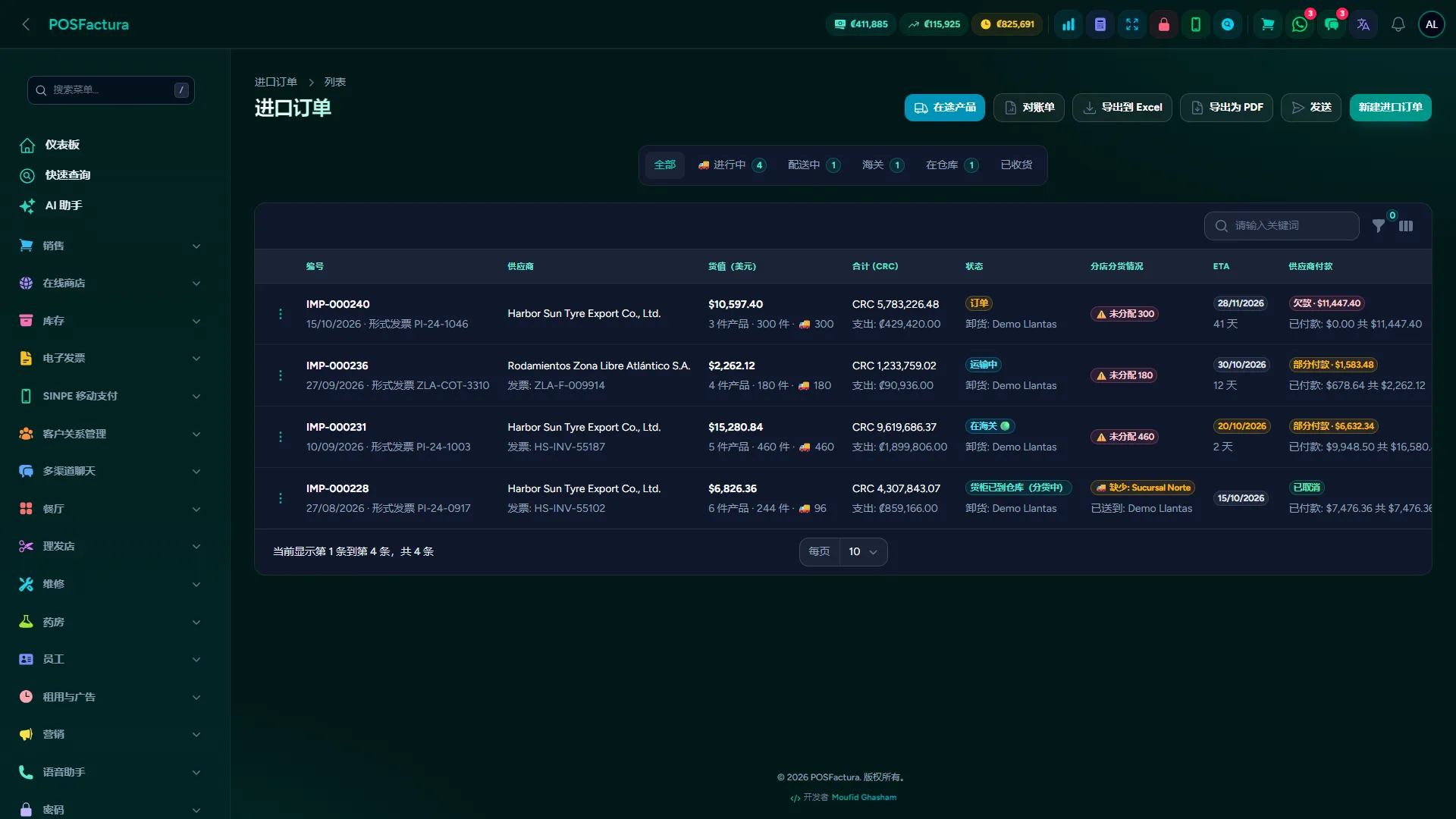The width and height of the screenshot is (1456, 819).
Task: Click the Moufid Ghasham developer link
Action: [864, 798]
